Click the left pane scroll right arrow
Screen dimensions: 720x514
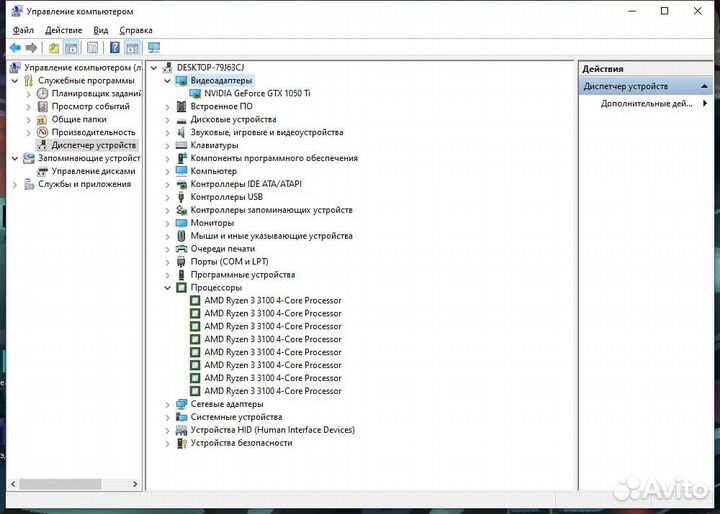[x=135, y=484]
